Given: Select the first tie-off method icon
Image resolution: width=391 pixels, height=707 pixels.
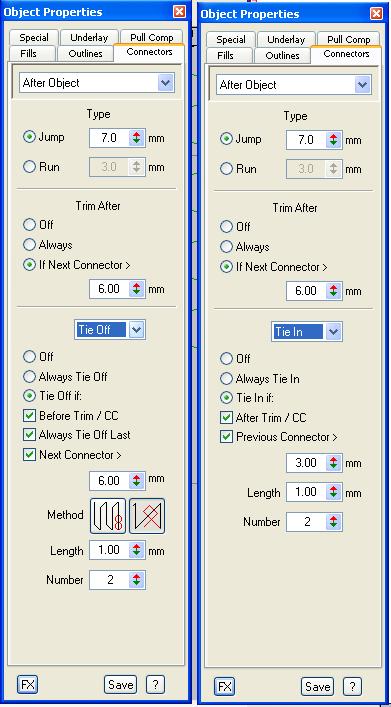Looking at the screenshot, I should pos(108,516).
